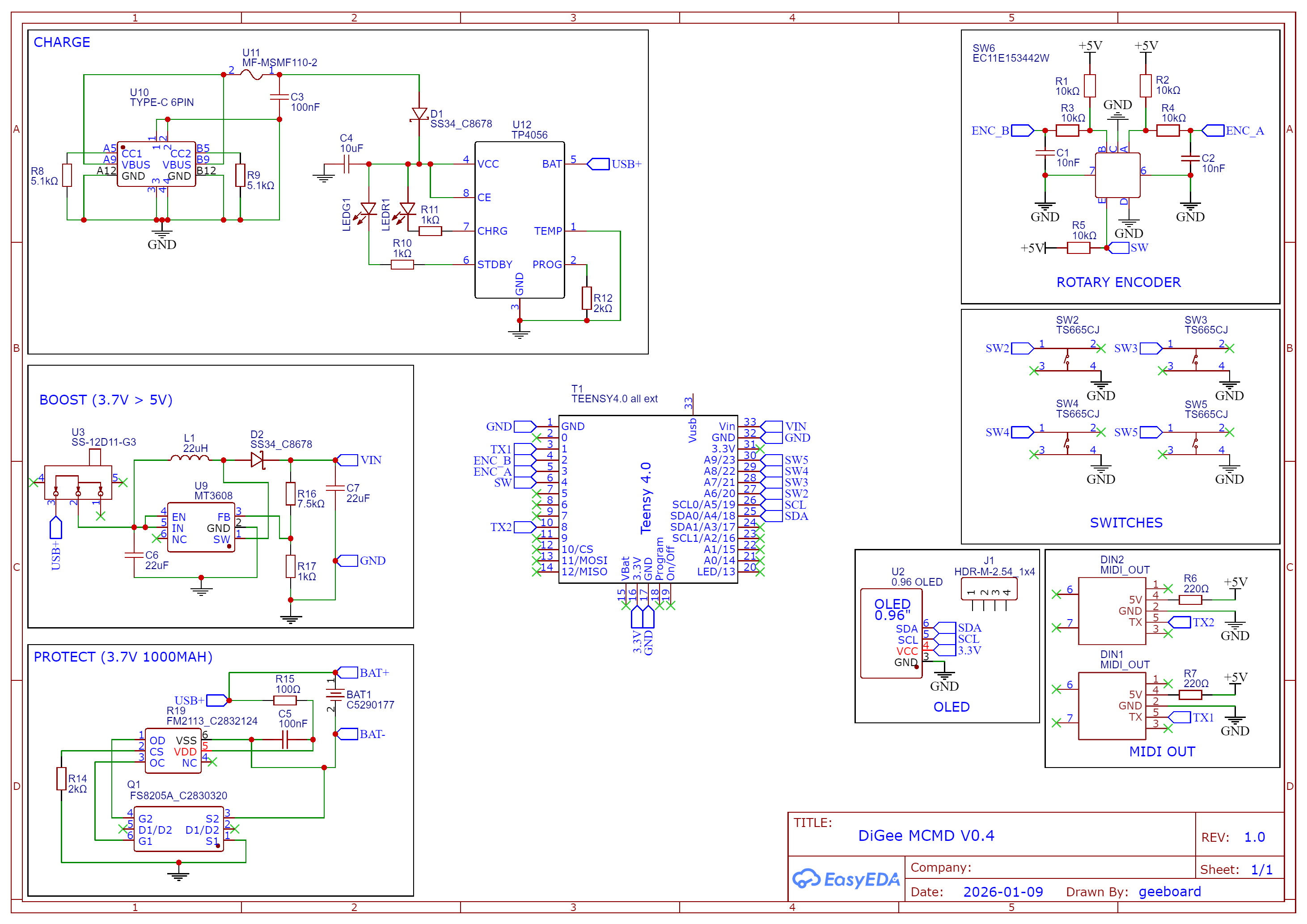This screenshot has height=924, width=1307.
Task: Click the 0.96 OLED display symbol
Action: 891,633
